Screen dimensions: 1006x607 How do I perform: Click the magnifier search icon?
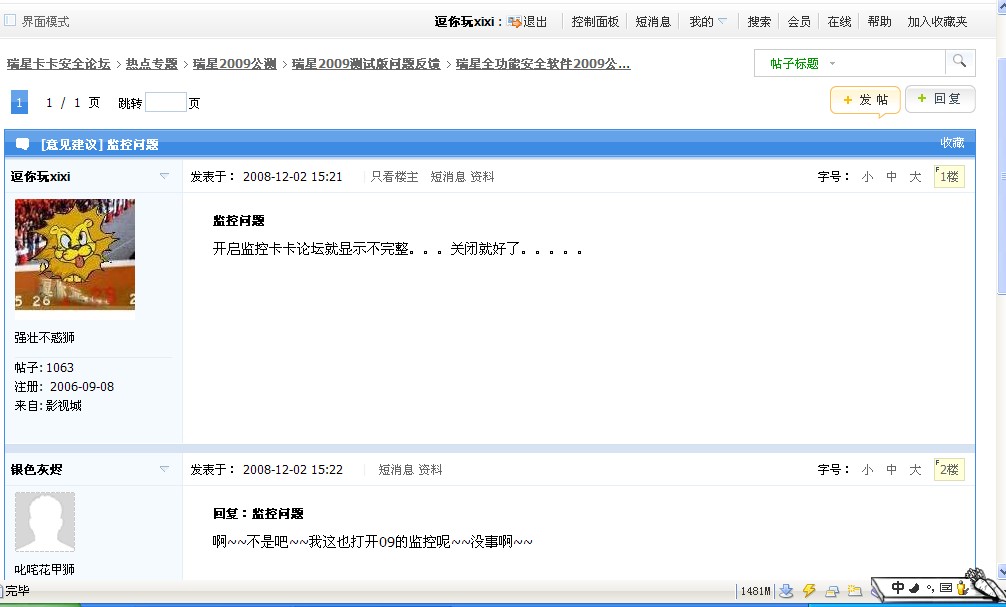(959, 61)
